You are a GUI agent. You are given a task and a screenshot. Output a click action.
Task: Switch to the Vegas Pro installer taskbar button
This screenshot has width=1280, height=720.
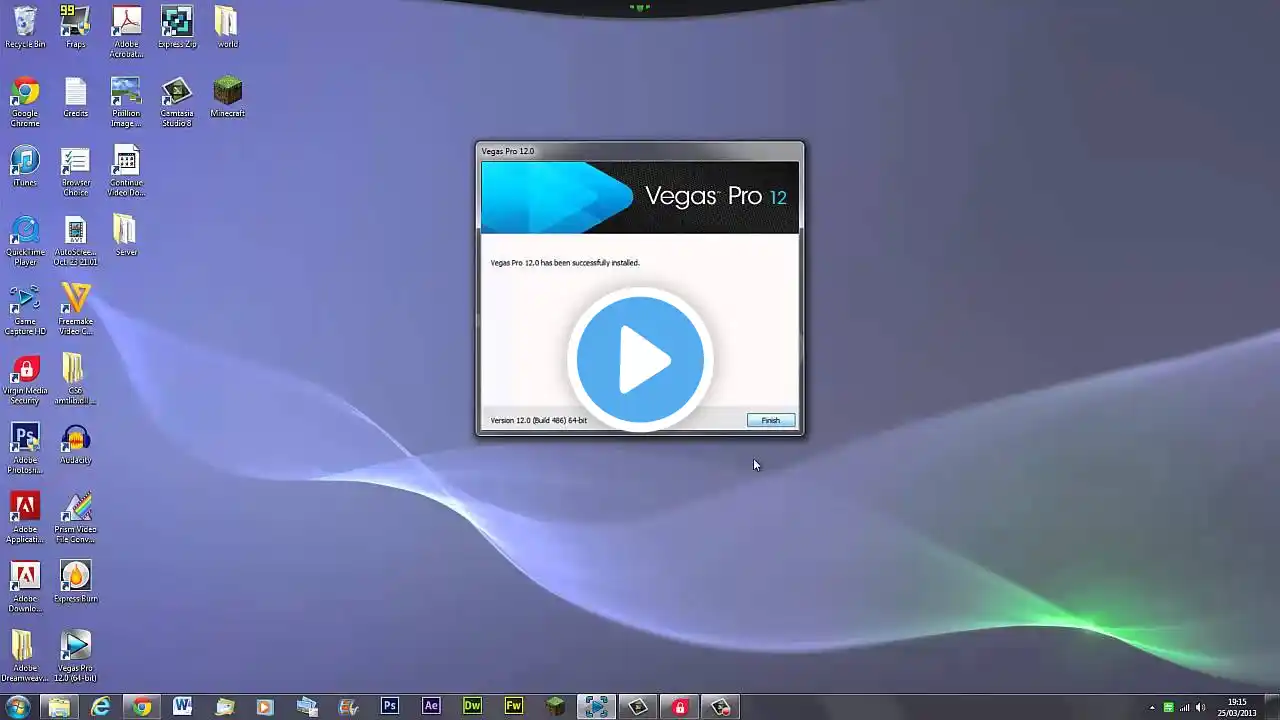[x=596, y=707]
